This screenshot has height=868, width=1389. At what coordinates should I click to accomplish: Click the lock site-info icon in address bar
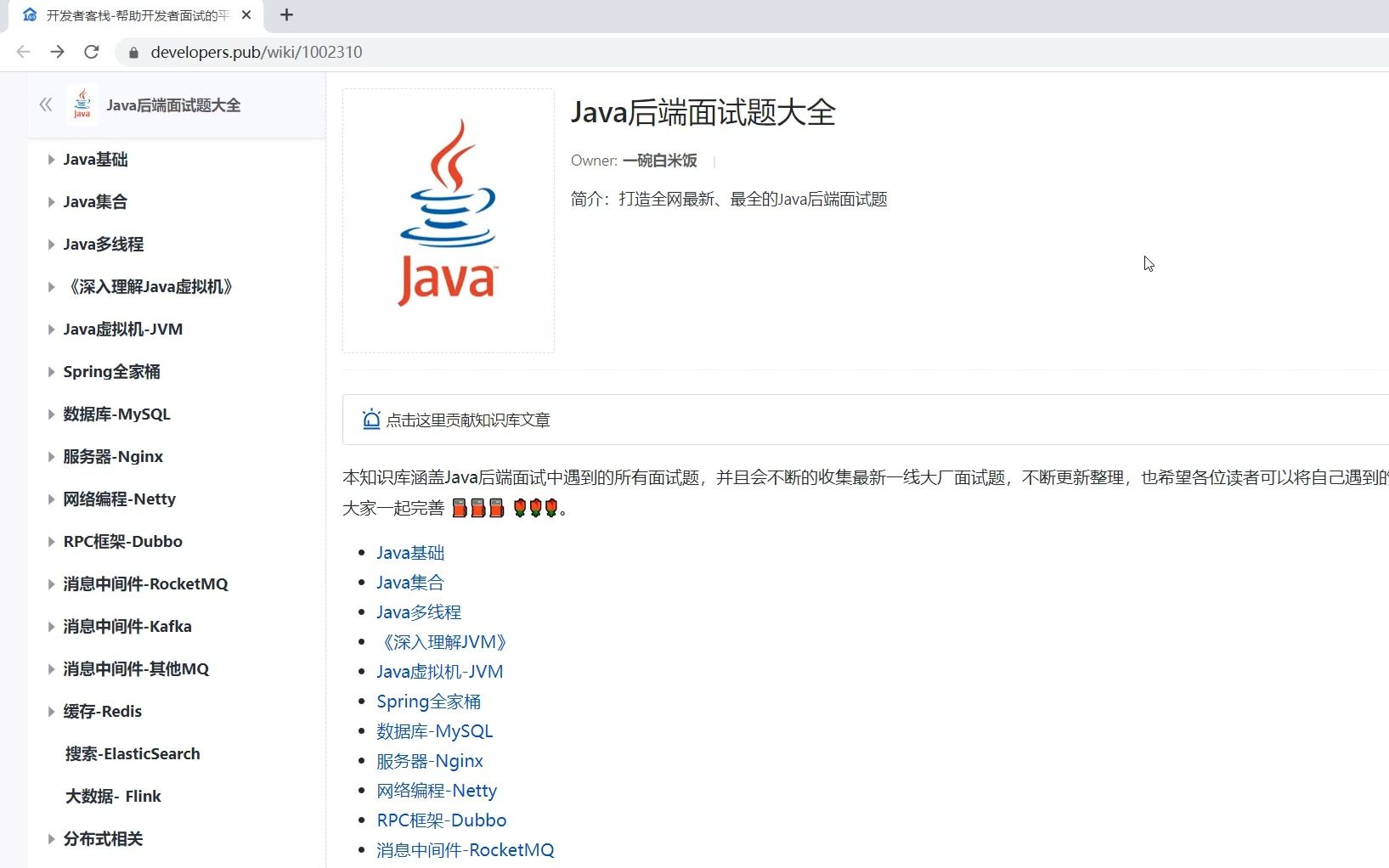tap(133, 53)
